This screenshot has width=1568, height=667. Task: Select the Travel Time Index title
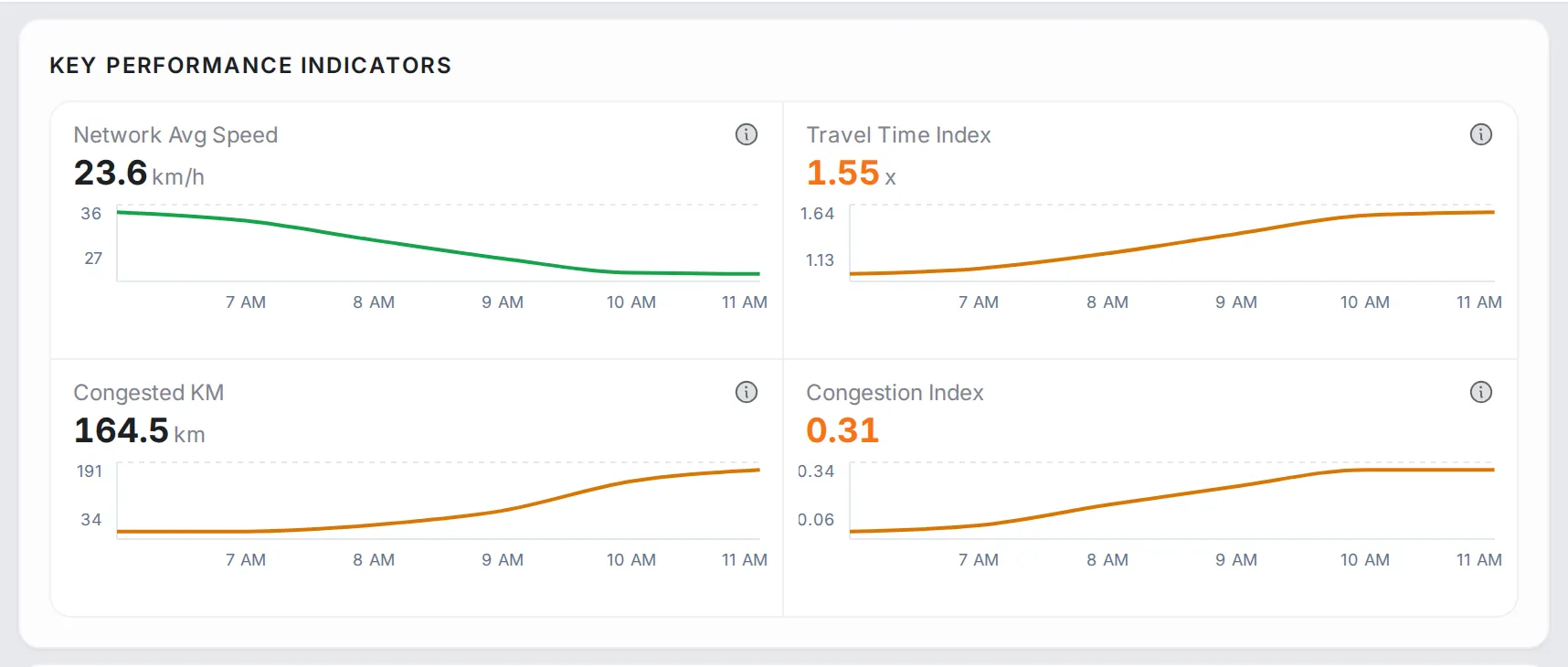(898, 135)
